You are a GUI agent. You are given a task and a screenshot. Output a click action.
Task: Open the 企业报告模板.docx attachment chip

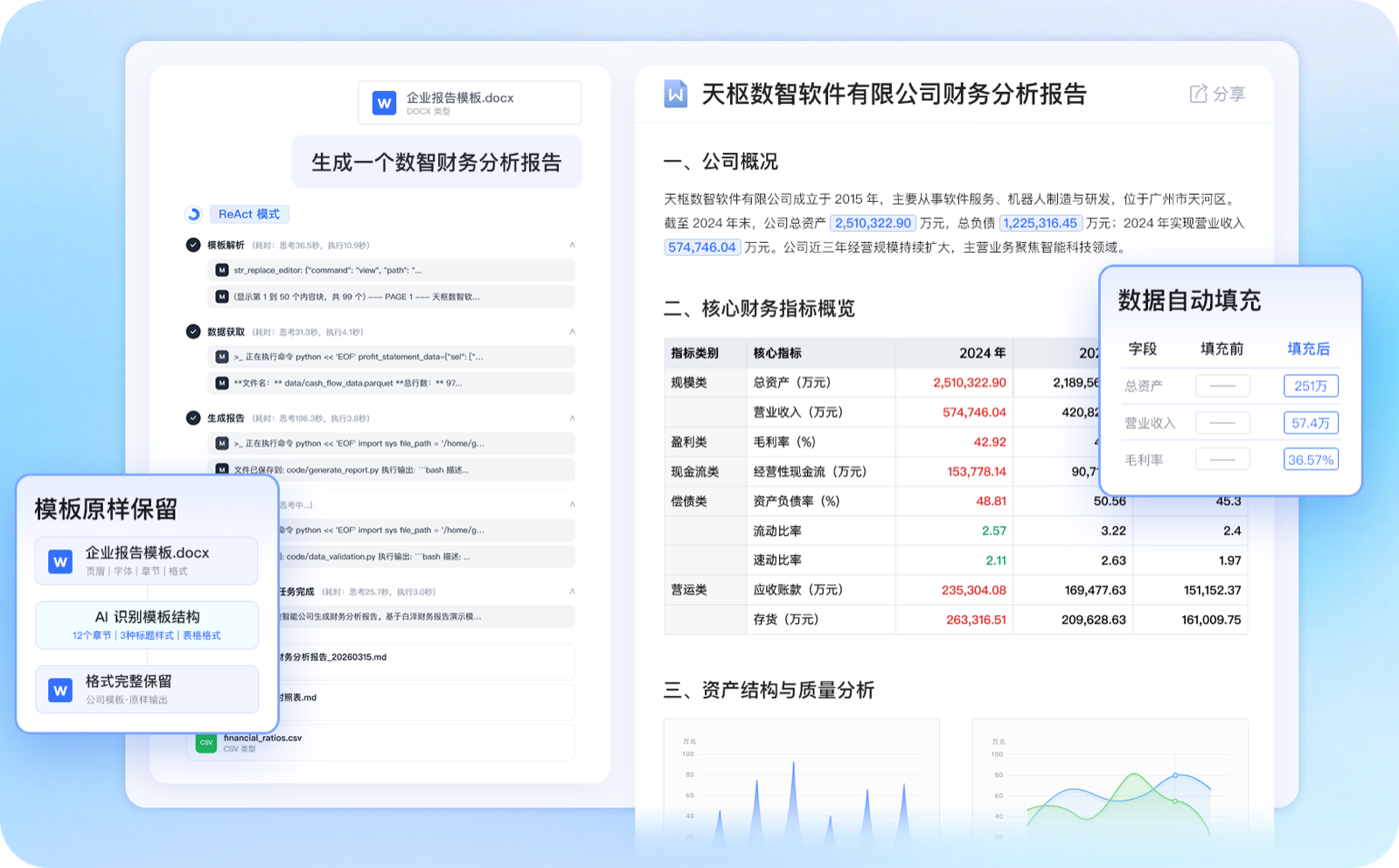470,103
